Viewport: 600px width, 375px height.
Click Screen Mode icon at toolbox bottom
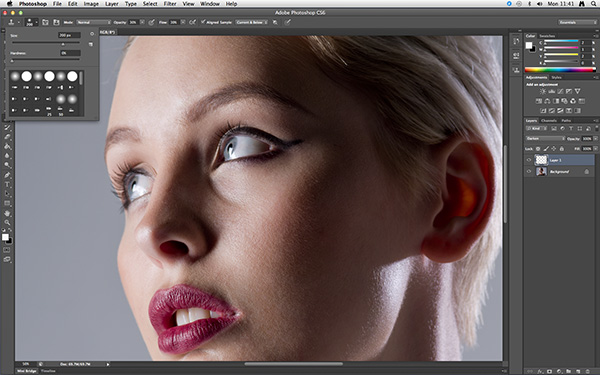point(7,259)
